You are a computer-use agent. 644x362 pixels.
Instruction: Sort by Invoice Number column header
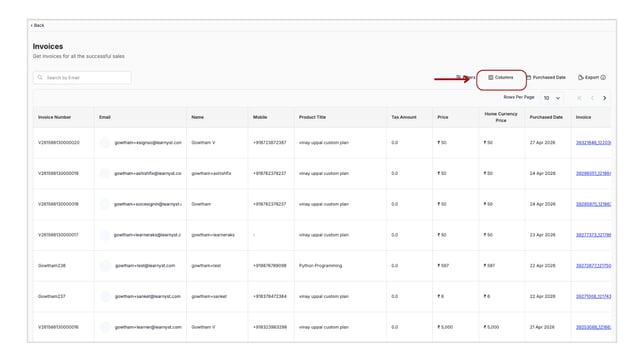pyautogui.click(x=55, y=117)
